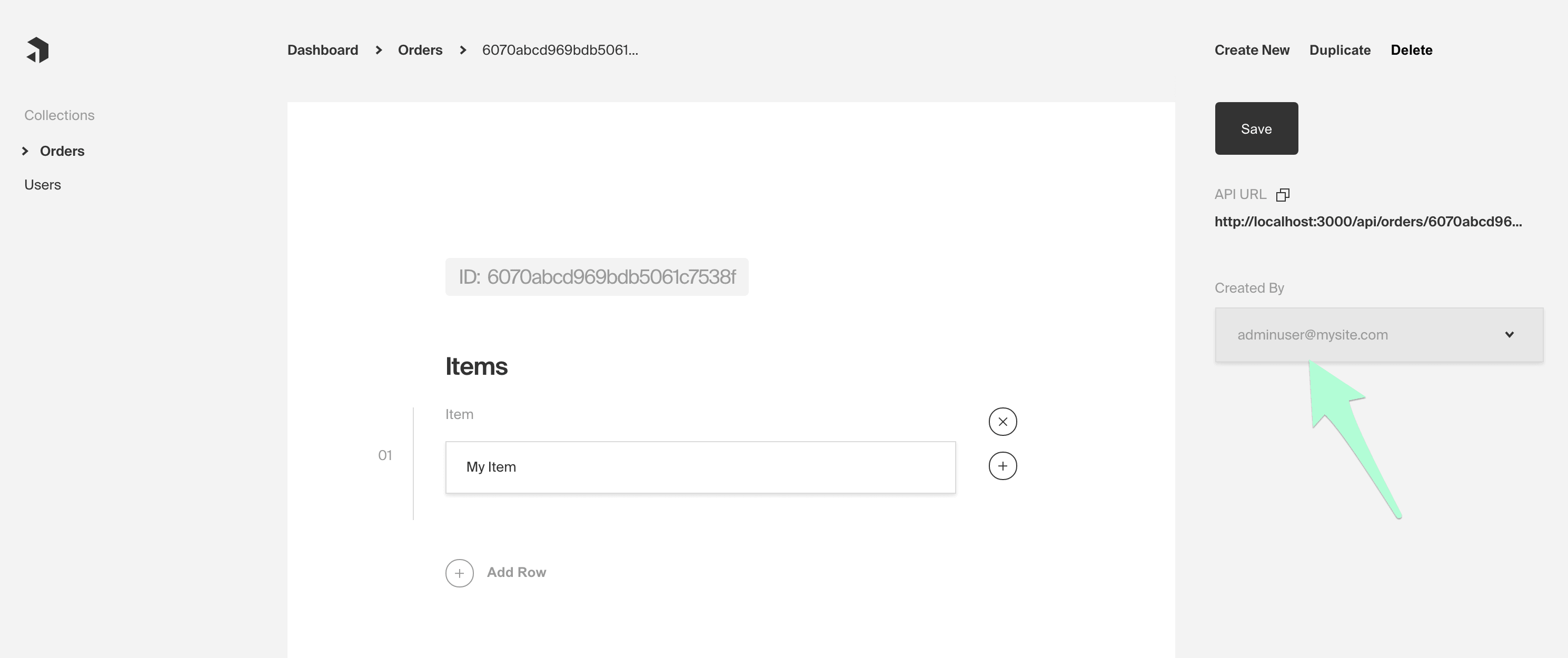Click the Duplicate link
This screenshot has height=658, width=1568.
click(1341, 49)
